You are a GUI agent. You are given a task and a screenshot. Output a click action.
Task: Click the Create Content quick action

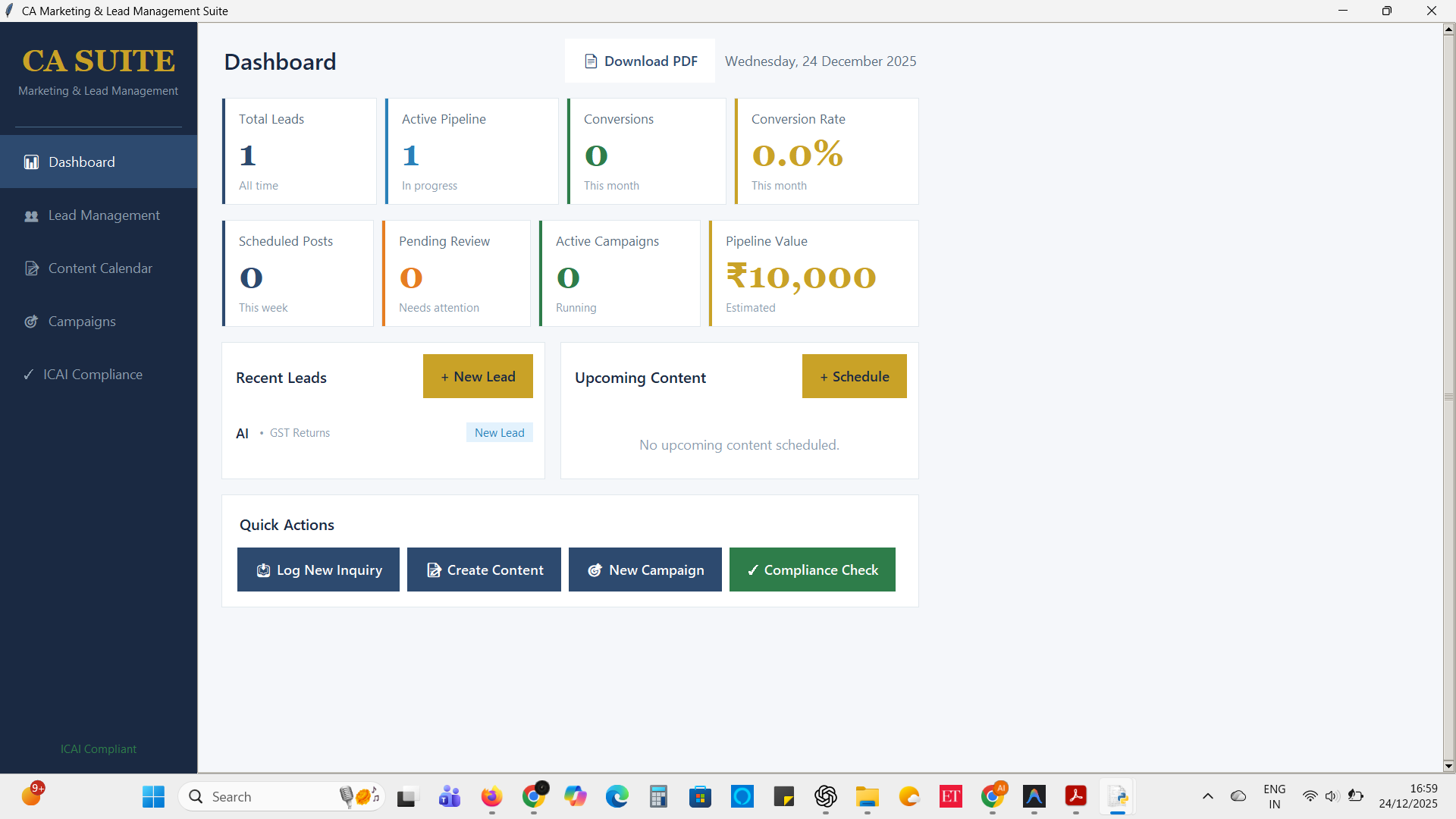[484, 570]
